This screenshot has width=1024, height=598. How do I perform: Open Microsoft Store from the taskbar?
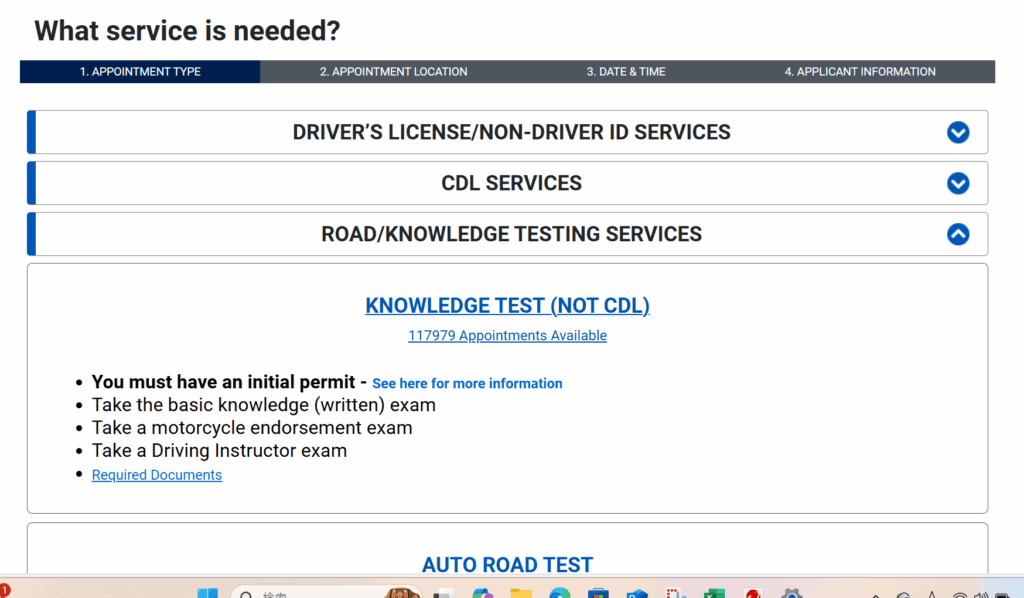coord(598,593)
